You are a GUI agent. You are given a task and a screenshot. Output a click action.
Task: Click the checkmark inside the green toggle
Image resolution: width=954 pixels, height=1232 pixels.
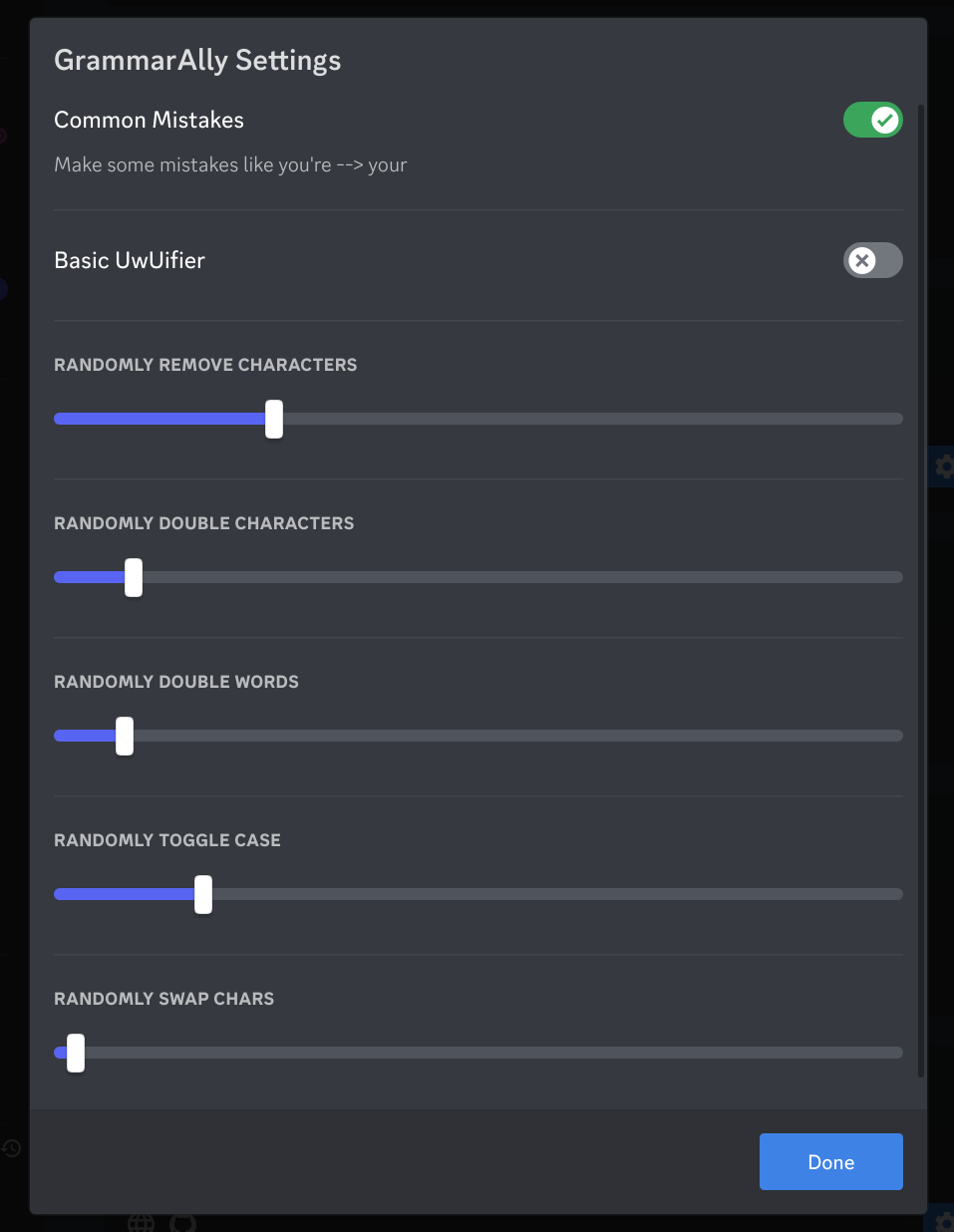click(884, 120)
